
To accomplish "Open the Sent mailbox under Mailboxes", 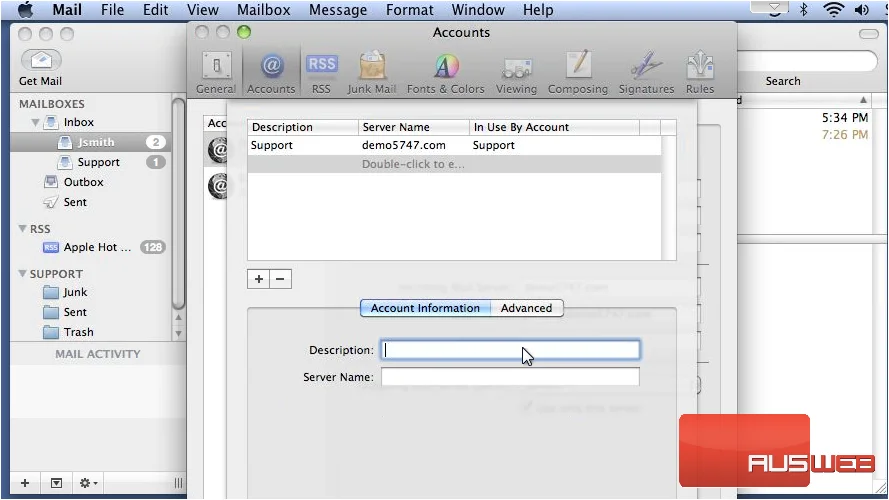I will click(75, 202).
